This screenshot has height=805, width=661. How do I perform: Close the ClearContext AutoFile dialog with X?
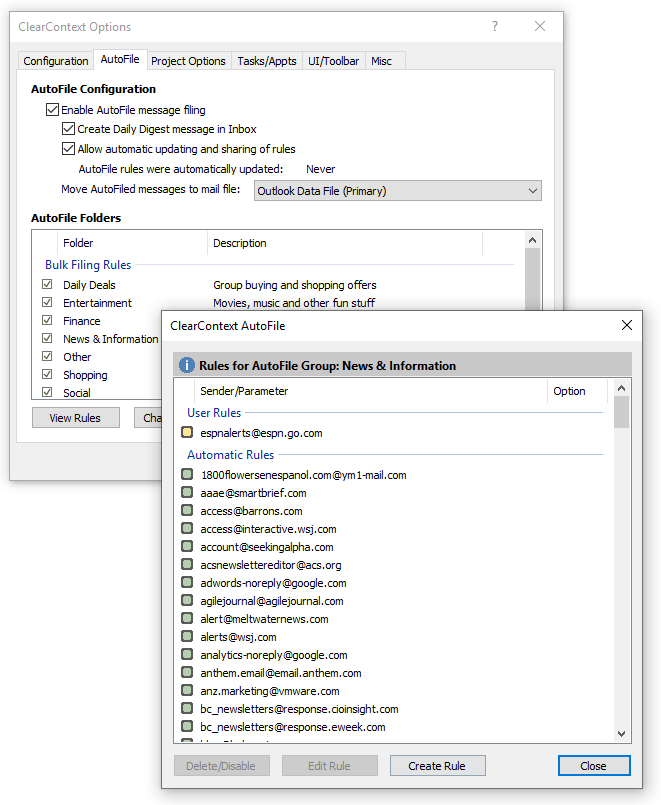click(627, 325)
